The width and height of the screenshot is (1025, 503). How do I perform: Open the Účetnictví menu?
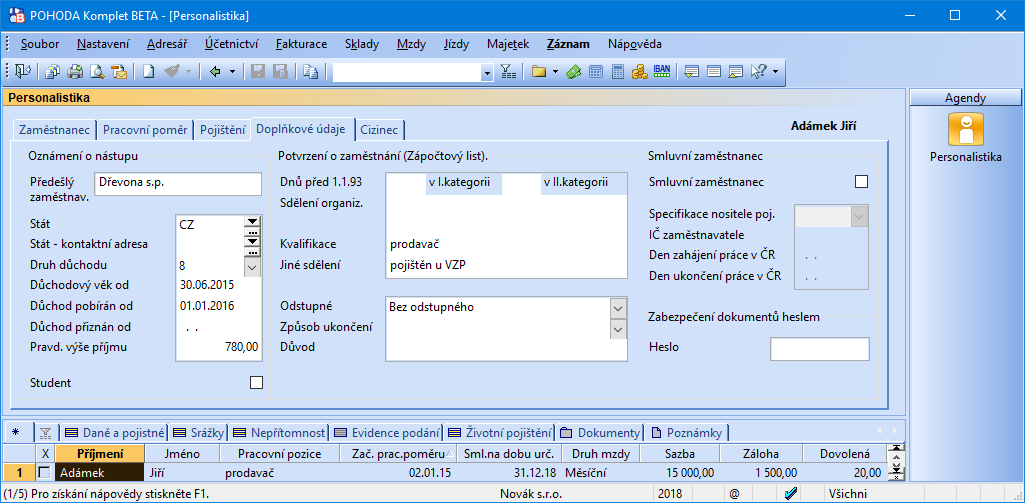point(231,44)
